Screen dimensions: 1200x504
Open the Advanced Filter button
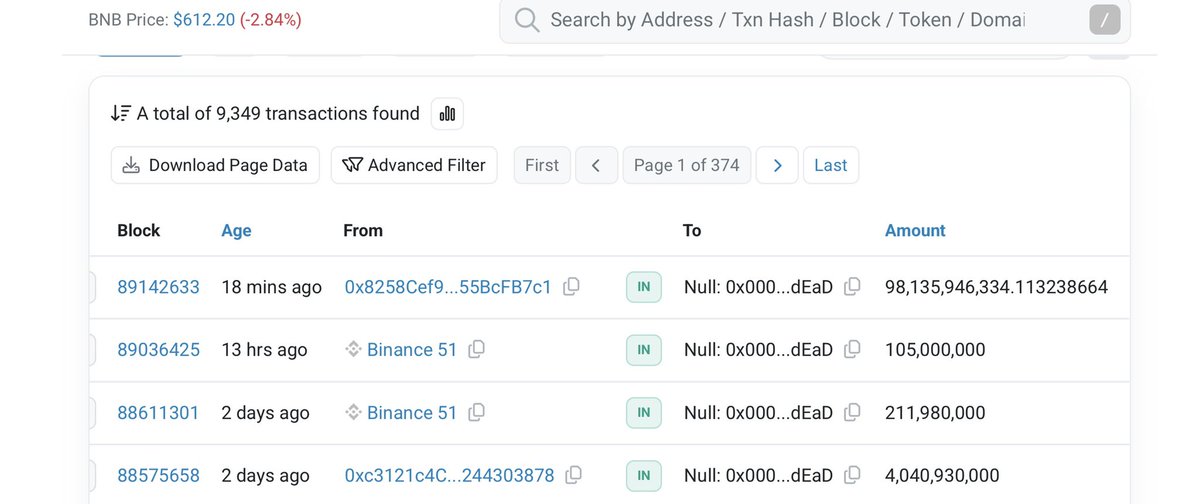point(414,165)
